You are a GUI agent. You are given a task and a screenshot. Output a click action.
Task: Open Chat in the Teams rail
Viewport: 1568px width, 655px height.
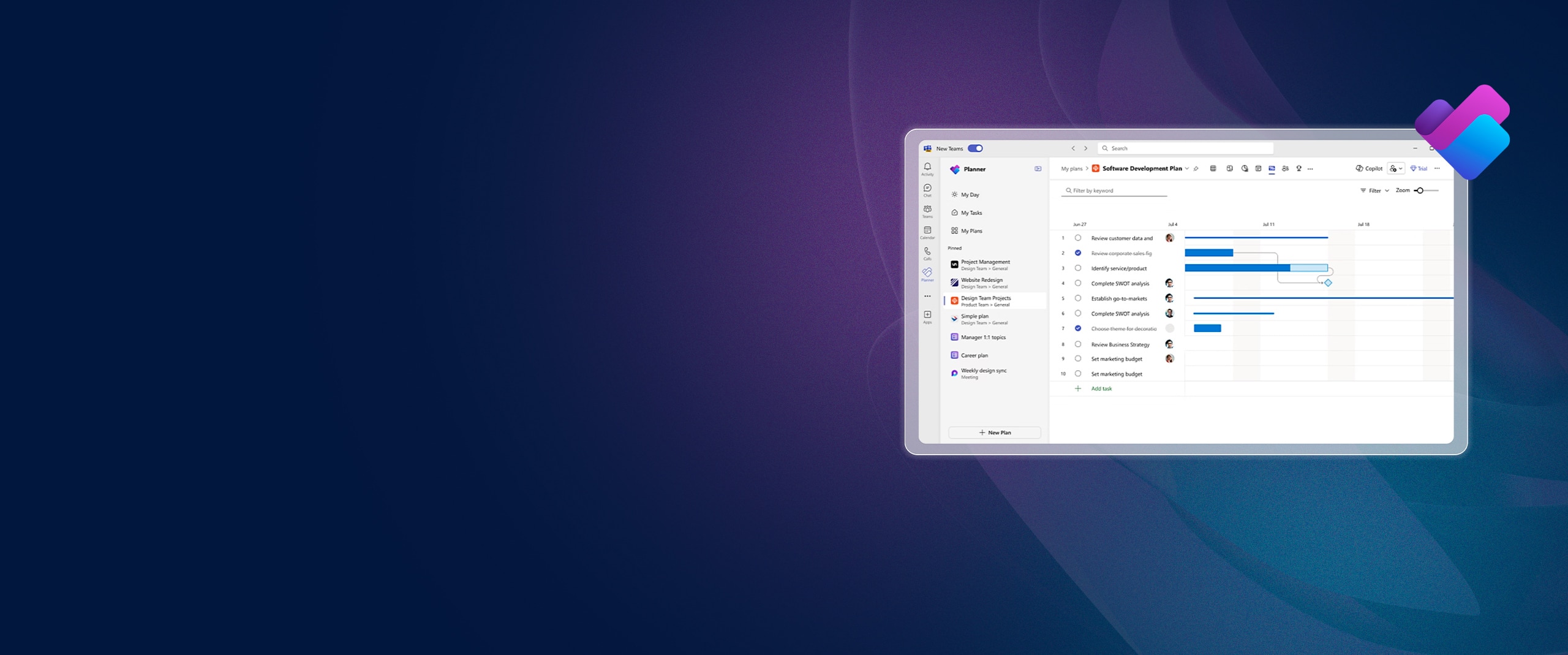(927, 189)
